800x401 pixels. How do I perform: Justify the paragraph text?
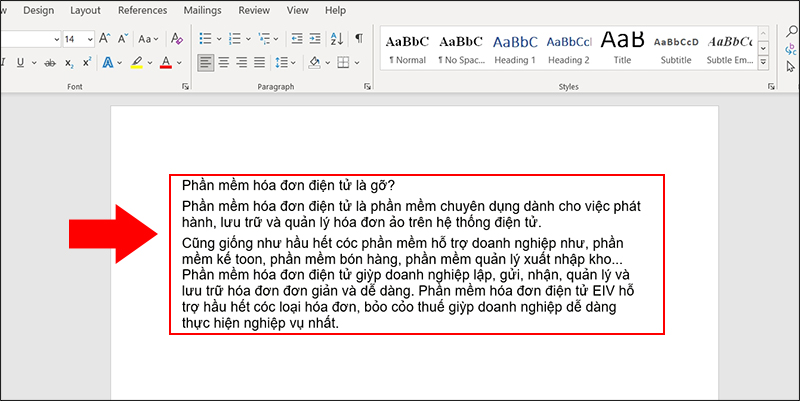261,62
